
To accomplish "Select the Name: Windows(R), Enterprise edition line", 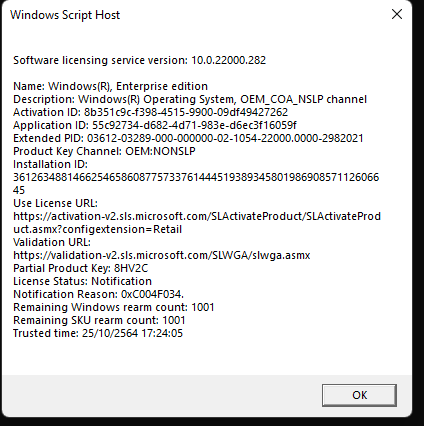I will coord(110,86).
